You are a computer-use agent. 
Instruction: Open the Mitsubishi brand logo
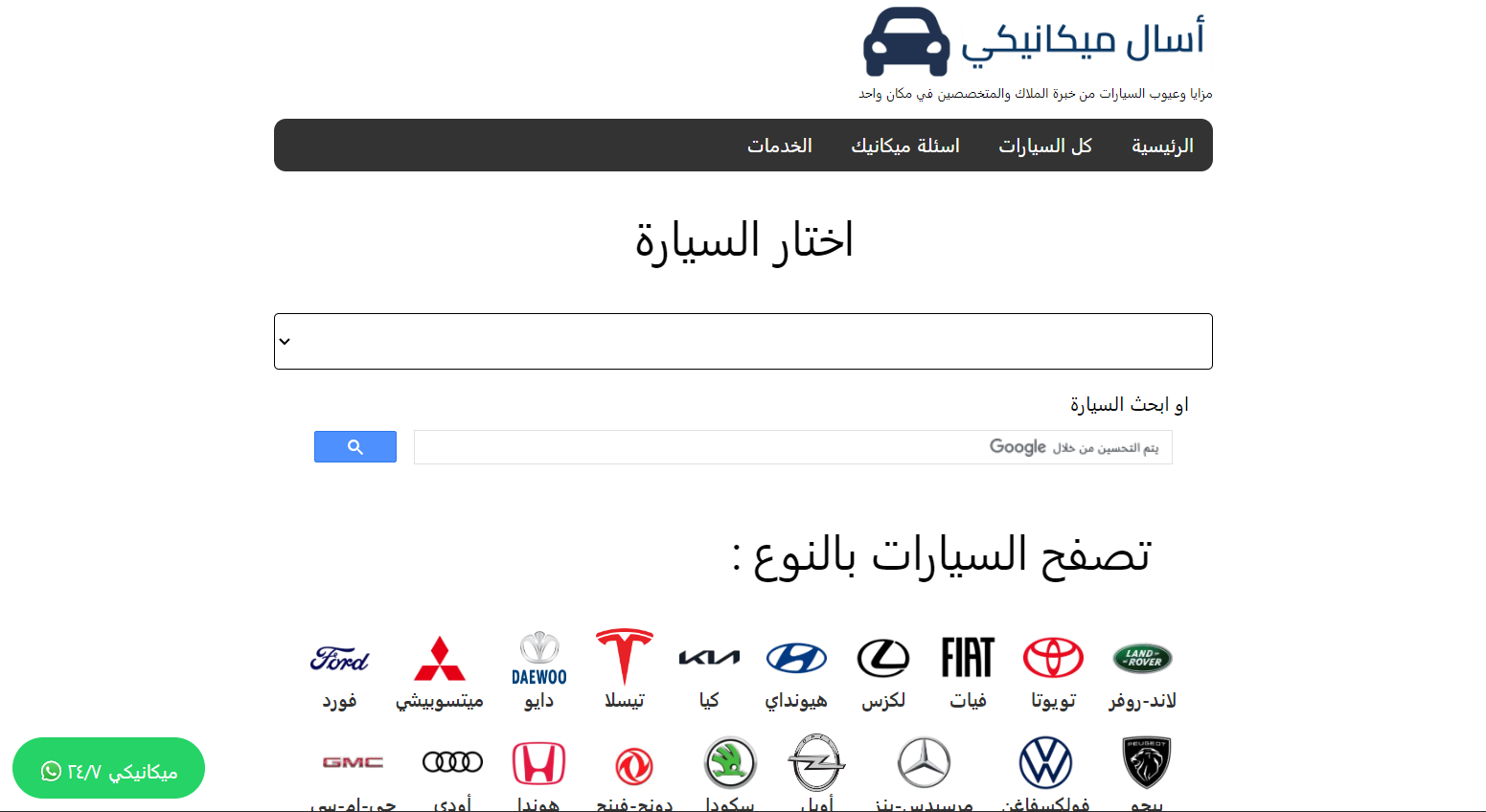click(x=440, y=658)
